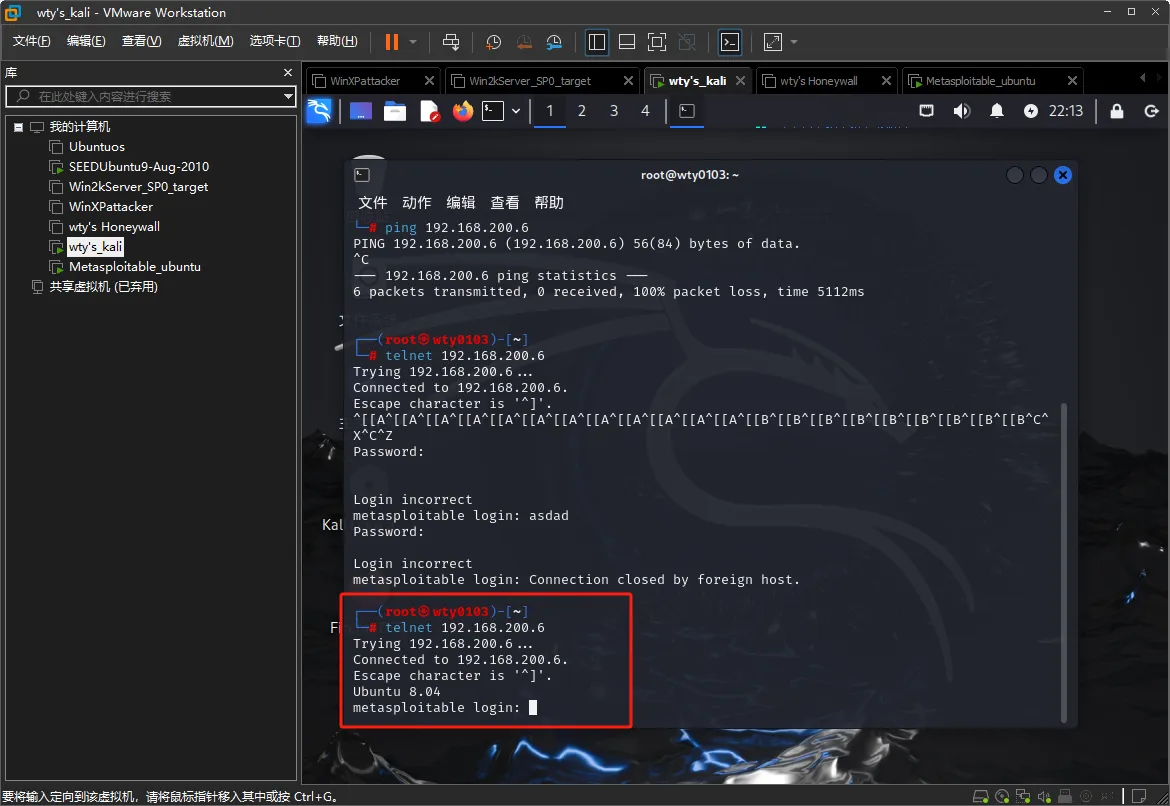The width and height of the screenshot is (1170, 806).
Task: Open the 帮助(H) menu in VMware
Action: coord(337,41)
